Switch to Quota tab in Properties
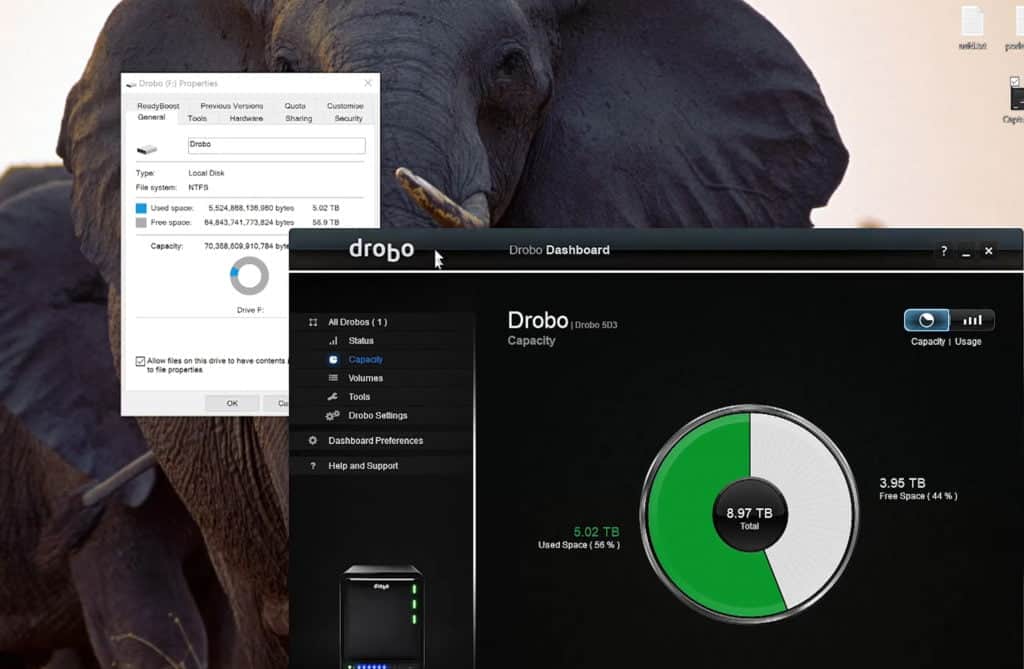Viewport: 1024px width, 669px height. [295, 106]
